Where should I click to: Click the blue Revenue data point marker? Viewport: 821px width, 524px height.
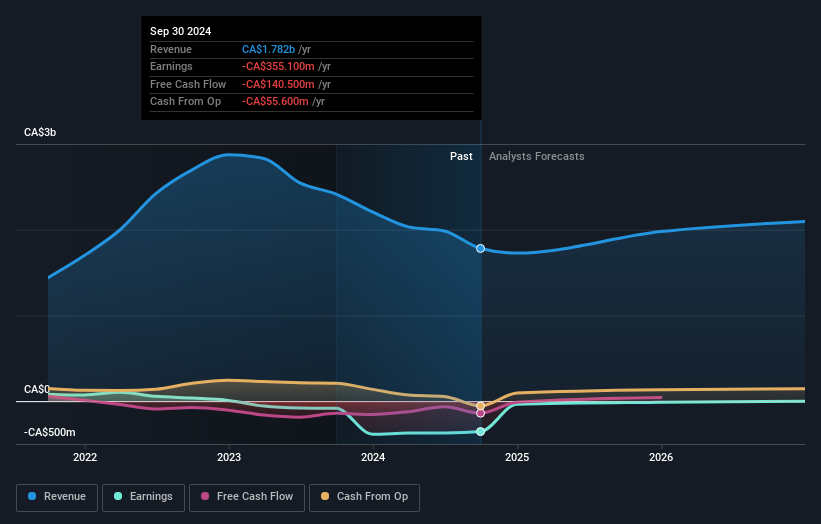(480, 248)
